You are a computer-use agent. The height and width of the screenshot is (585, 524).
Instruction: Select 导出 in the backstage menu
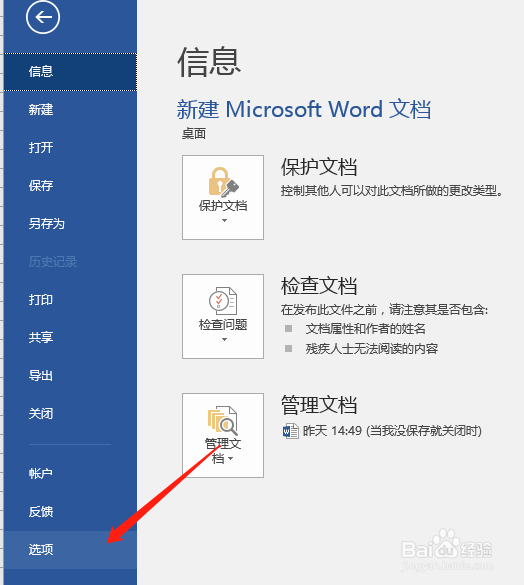70,376
